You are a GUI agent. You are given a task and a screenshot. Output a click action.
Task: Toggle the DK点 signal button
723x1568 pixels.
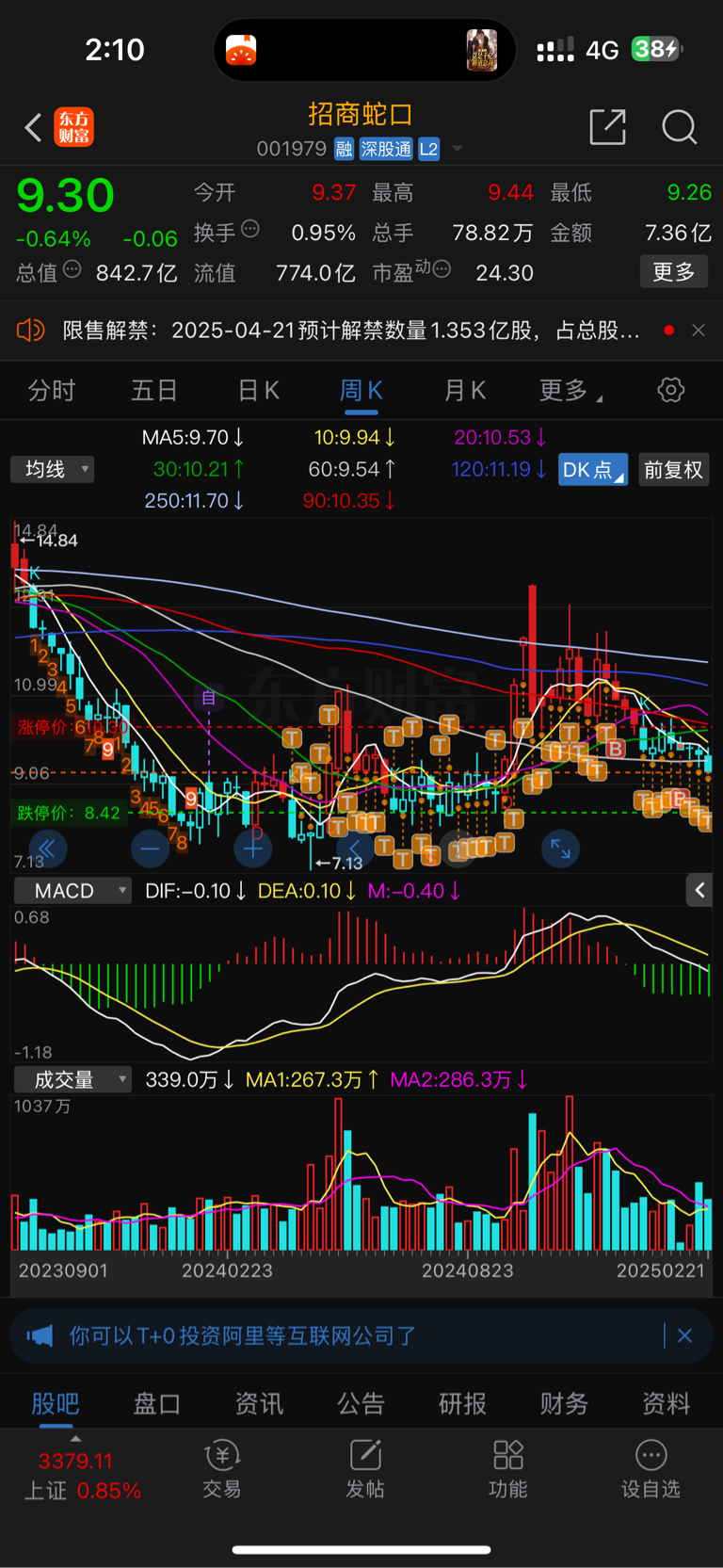point(593,470)
